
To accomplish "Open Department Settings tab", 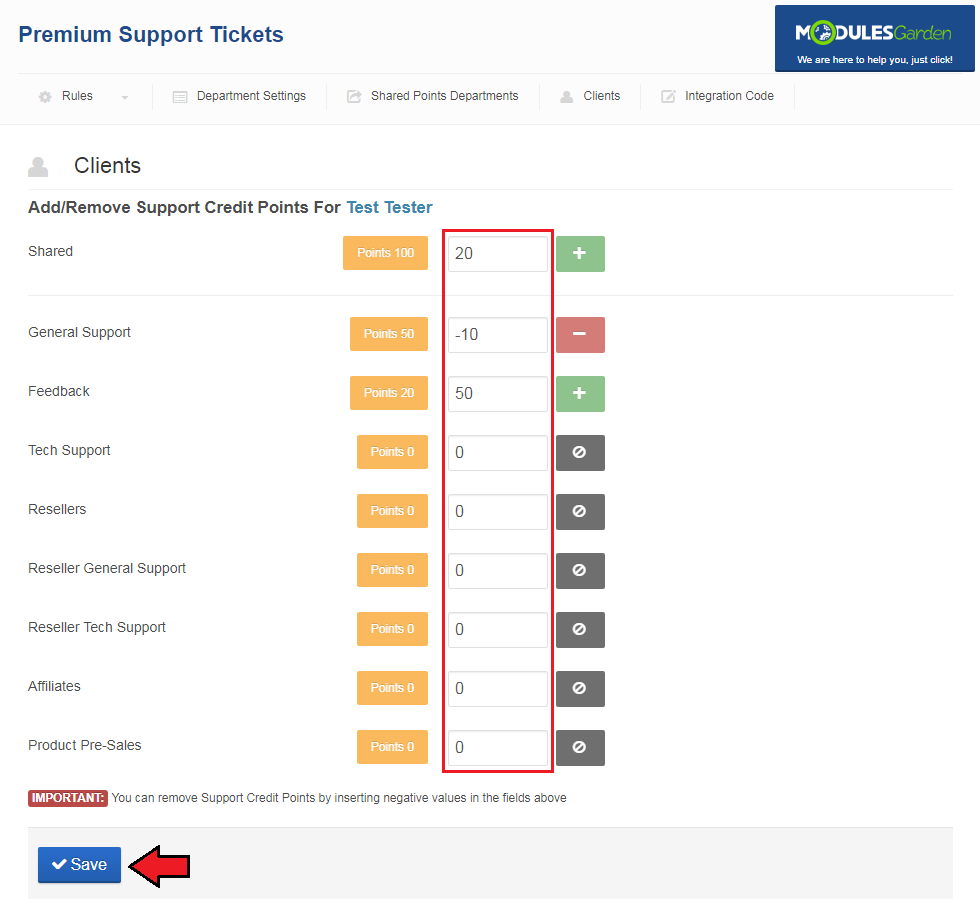I will coord(239,96).
